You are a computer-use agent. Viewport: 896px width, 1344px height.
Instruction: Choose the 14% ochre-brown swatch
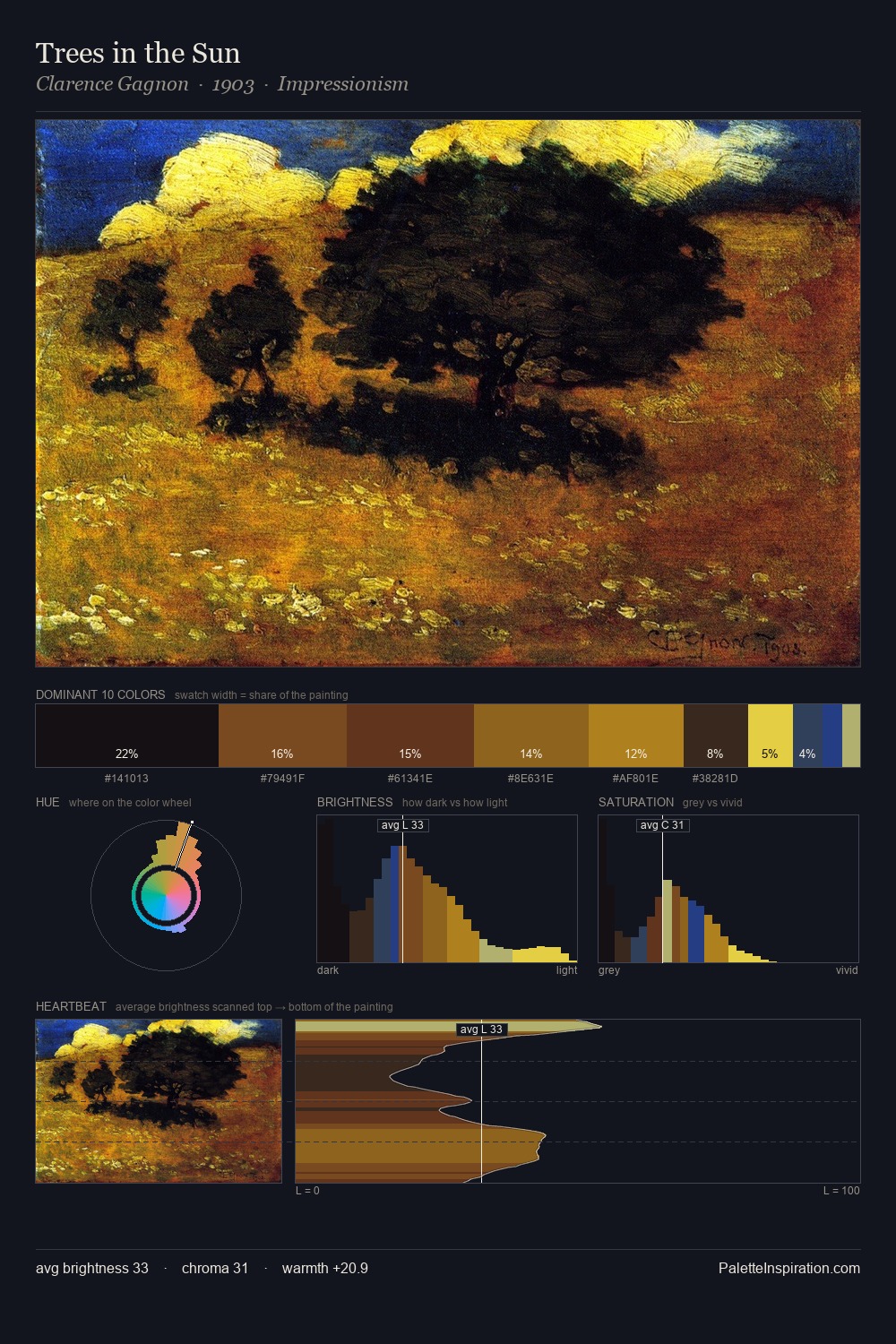tap(531, 736)
